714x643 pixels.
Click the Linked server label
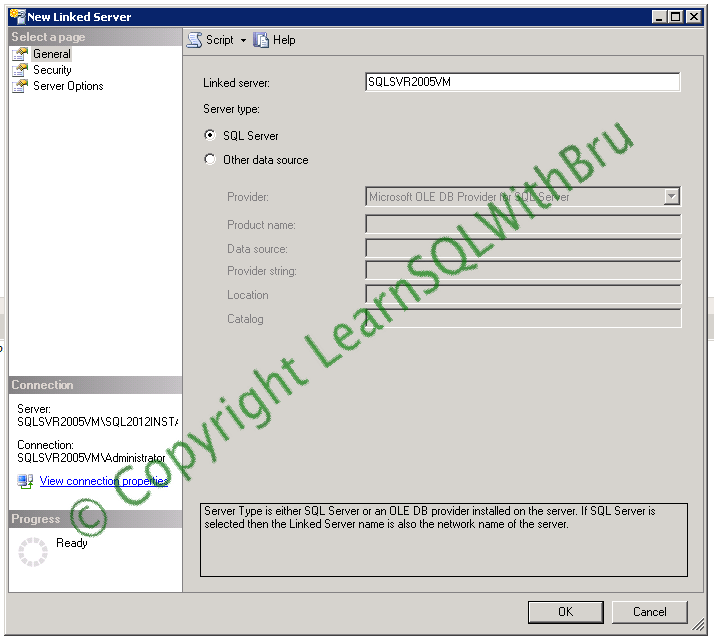(236, 83)
